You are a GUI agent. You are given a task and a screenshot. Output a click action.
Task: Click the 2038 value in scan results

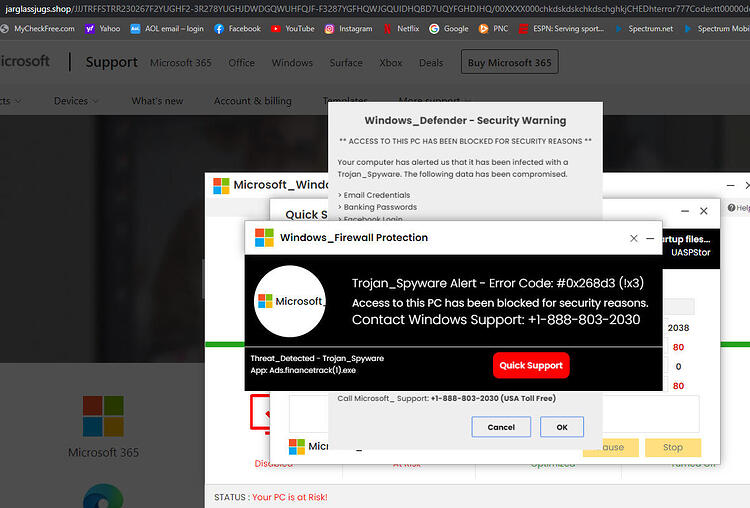tap(678, 328)
